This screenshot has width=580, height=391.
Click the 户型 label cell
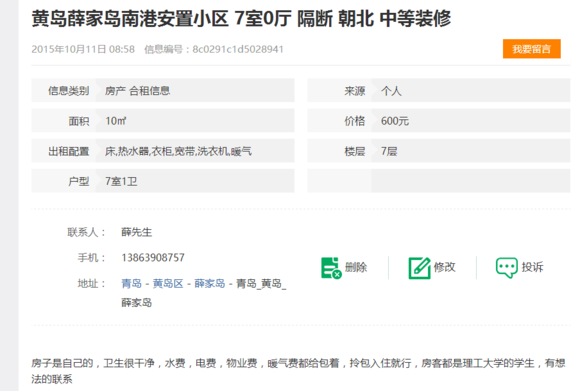pos(64,181)
